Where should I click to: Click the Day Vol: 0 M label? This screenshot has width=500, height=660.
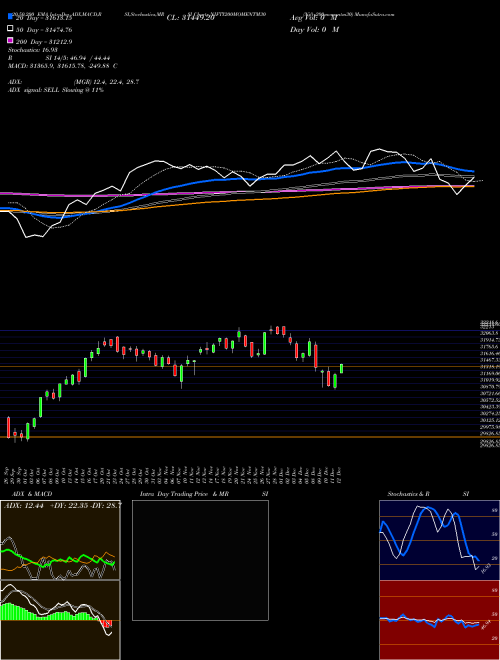pos(314,29)
